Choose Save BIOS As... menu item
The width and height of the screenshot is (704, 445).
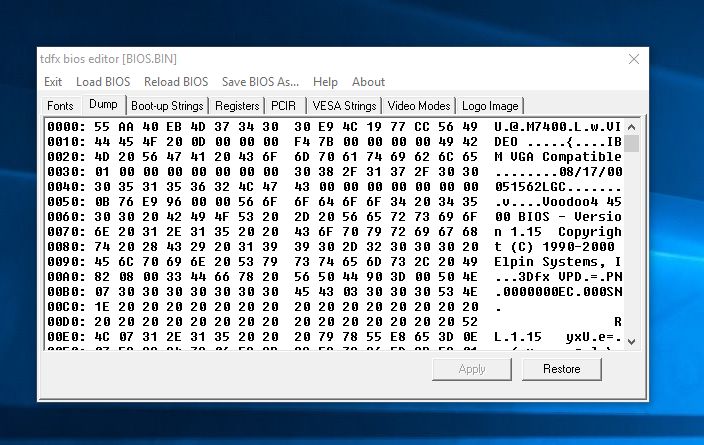click(260, 82)
